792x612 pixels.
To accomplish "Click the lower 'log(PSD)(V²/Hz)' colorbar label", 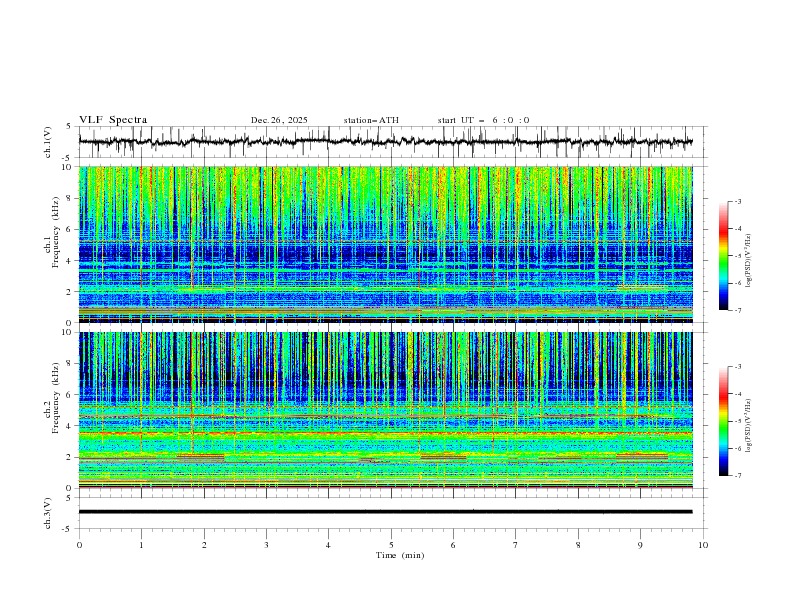I will pos(749,426).
